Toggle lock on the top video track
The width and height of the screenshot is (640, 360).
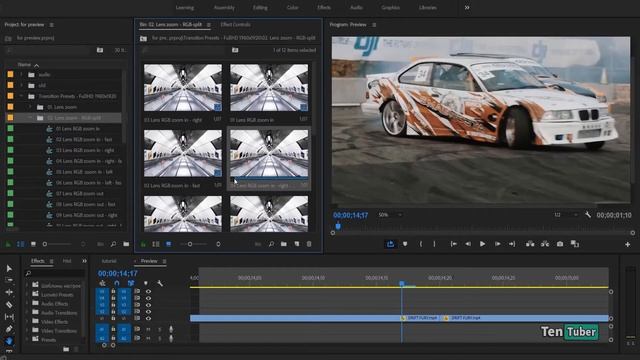pos(113,291)
